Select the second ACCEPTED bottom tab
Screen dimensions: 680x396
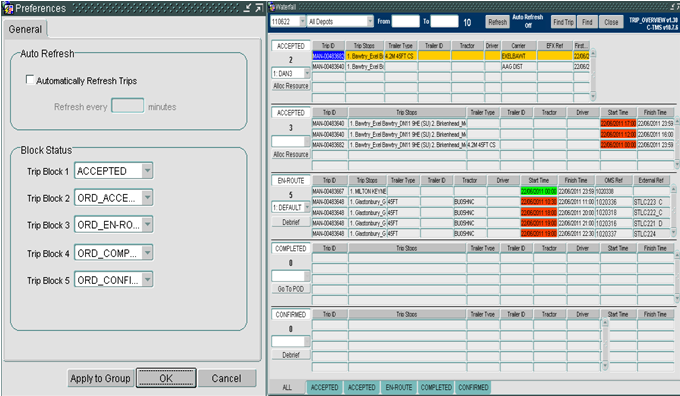pyautogui.click(x=362, y=387)
